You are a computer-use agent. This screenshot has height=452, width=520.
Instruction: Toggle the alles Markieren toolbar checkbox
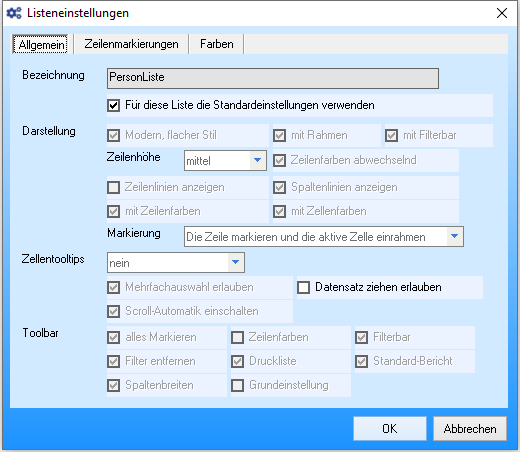[x=114, y=337]
